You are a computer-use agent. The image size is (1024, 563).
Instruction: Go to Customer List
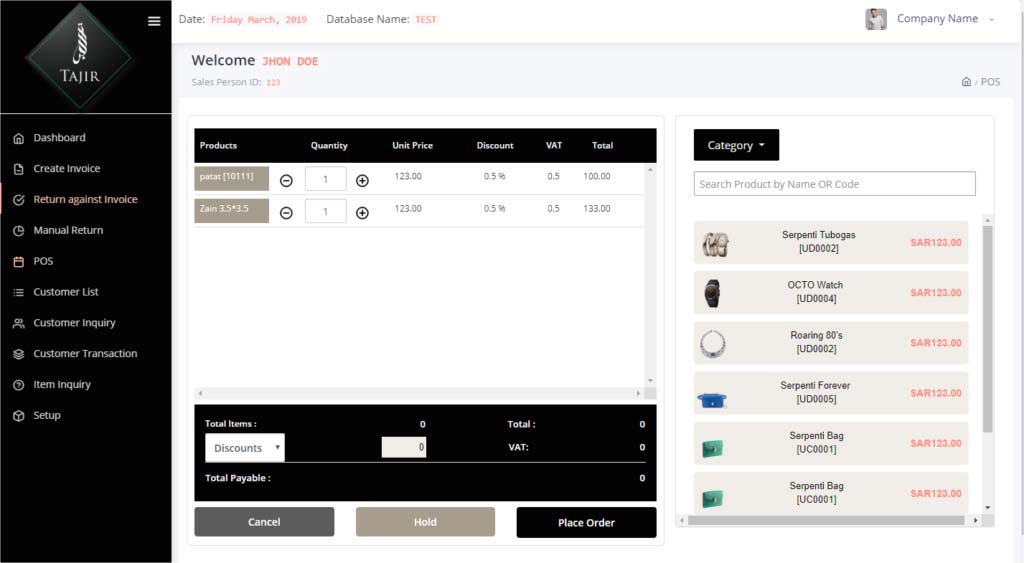(66, 292)
